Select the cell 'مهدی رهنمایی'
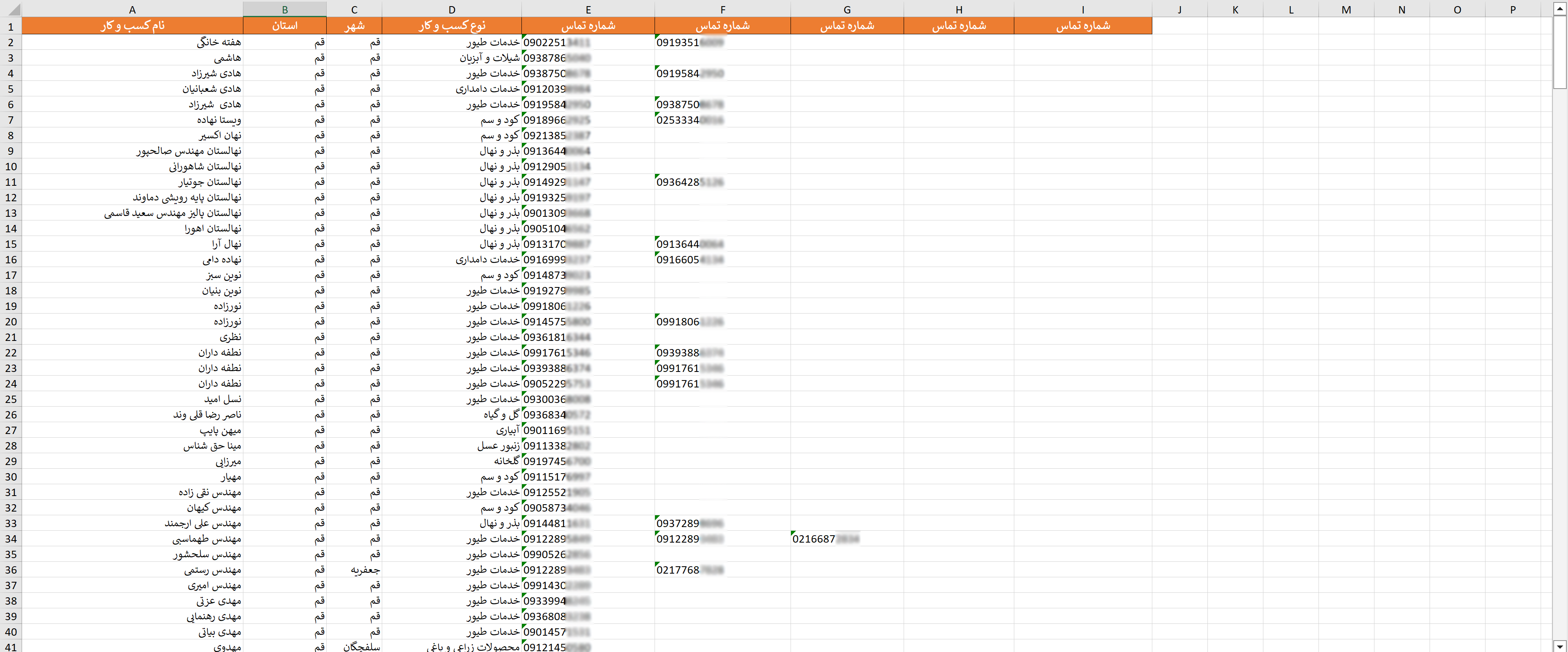 click(x=132, y=617)
